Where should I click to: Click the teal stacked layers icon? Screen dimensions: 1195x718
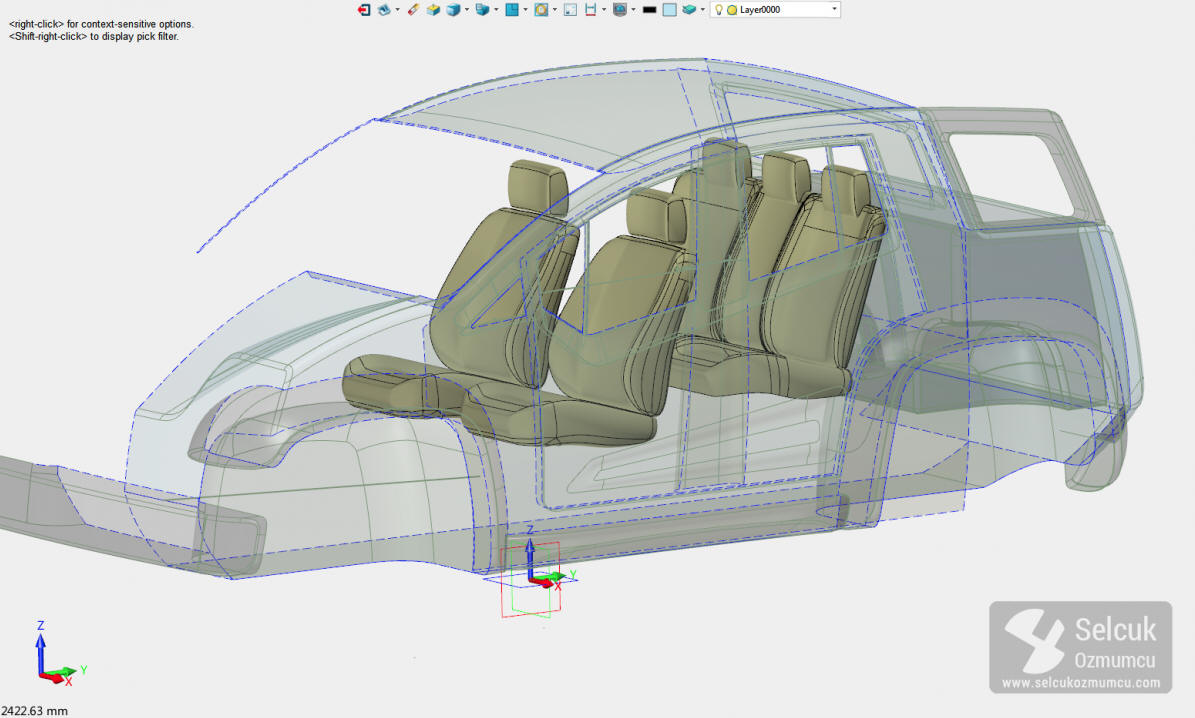[690, 9]
